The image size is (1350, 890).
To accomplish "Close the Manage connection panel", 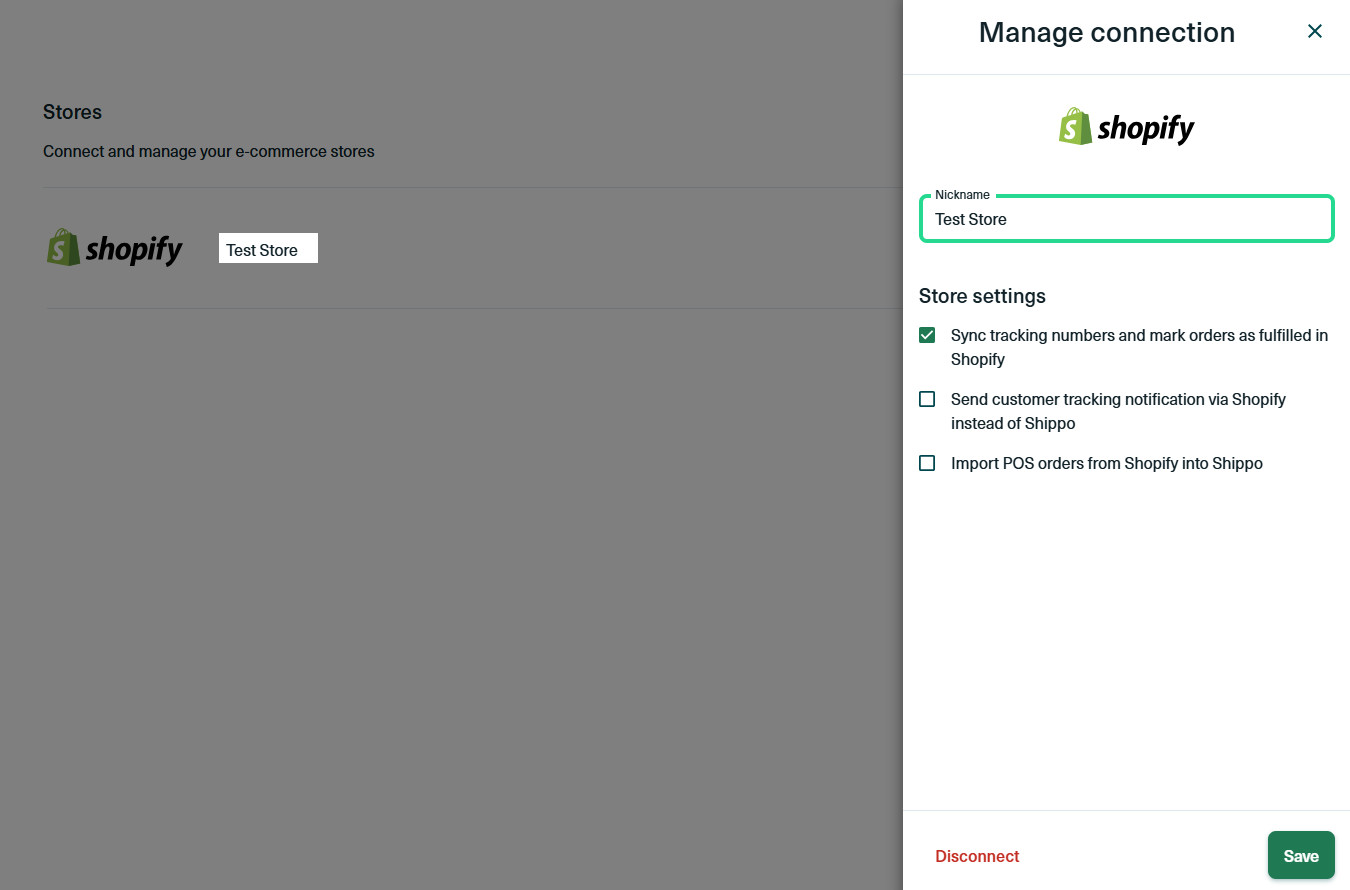I will click(1314, 31).
